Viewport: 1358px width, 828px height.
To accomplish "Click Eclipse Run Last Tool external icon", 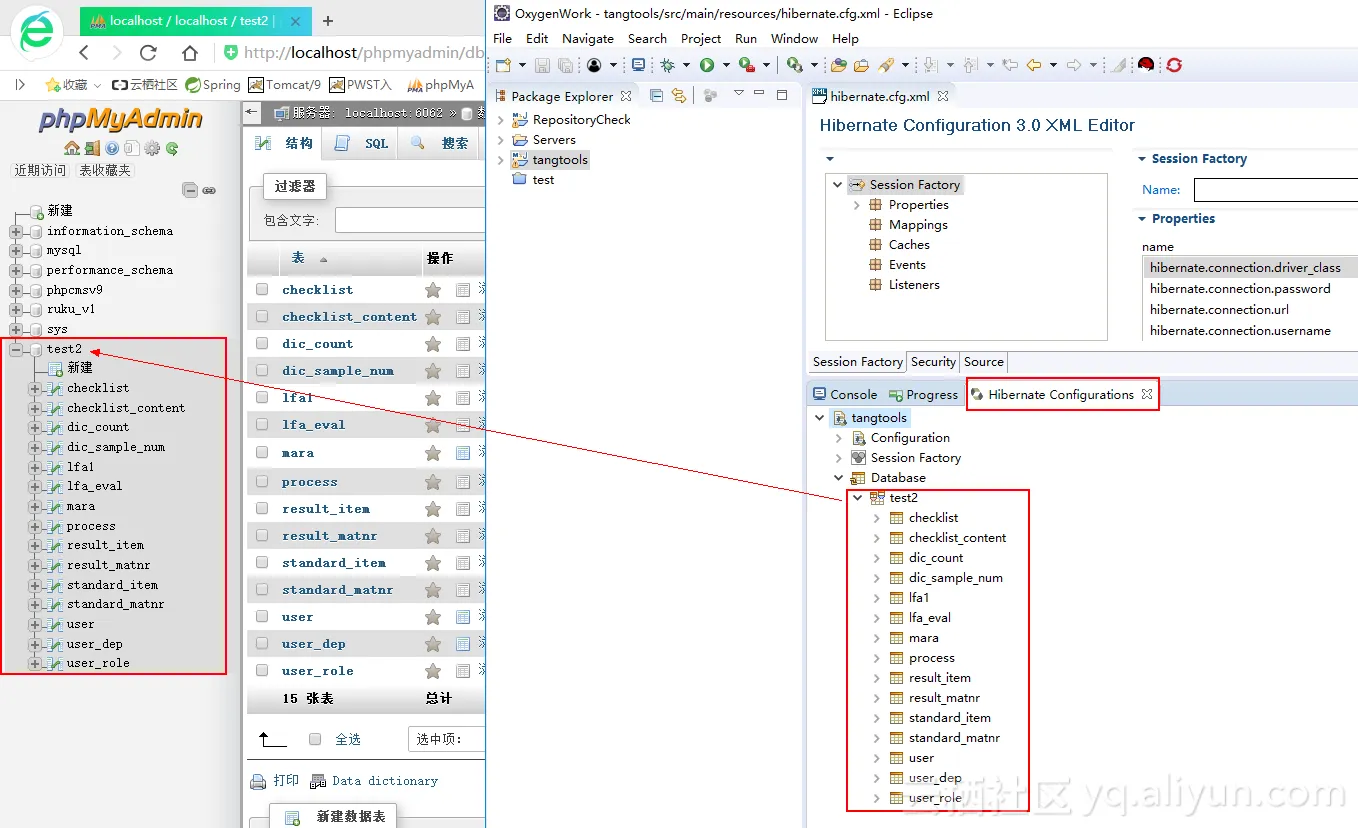I will (746, 65).
